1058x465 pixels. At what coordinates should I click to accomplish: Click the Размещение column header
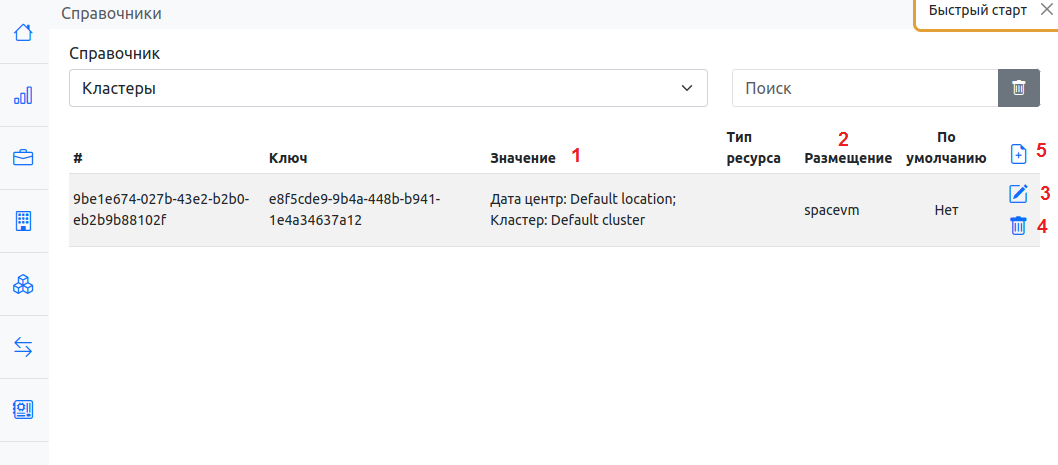point(847,158)
